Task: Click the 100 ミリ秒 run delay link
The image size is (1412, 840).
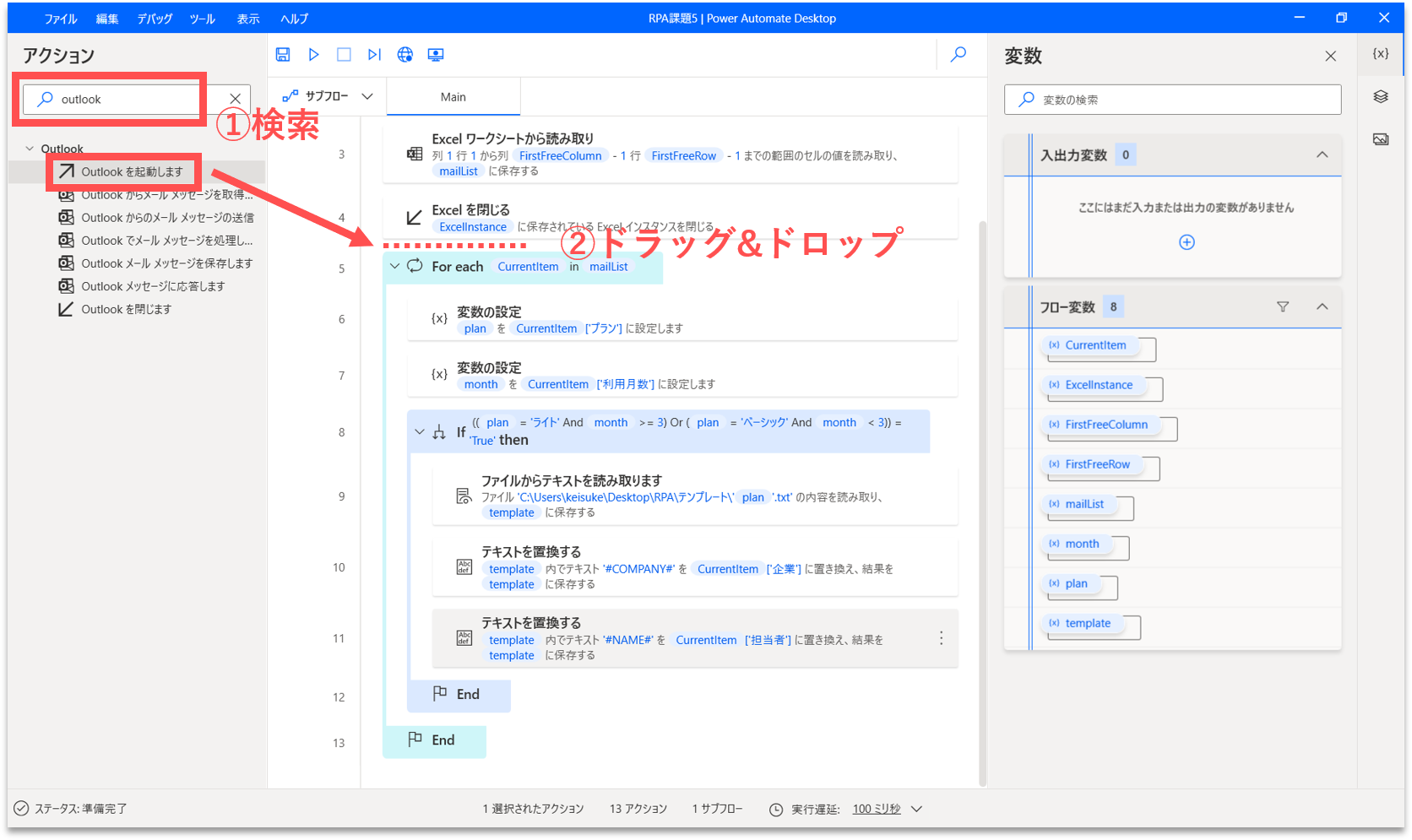Action: click(876, 809)
